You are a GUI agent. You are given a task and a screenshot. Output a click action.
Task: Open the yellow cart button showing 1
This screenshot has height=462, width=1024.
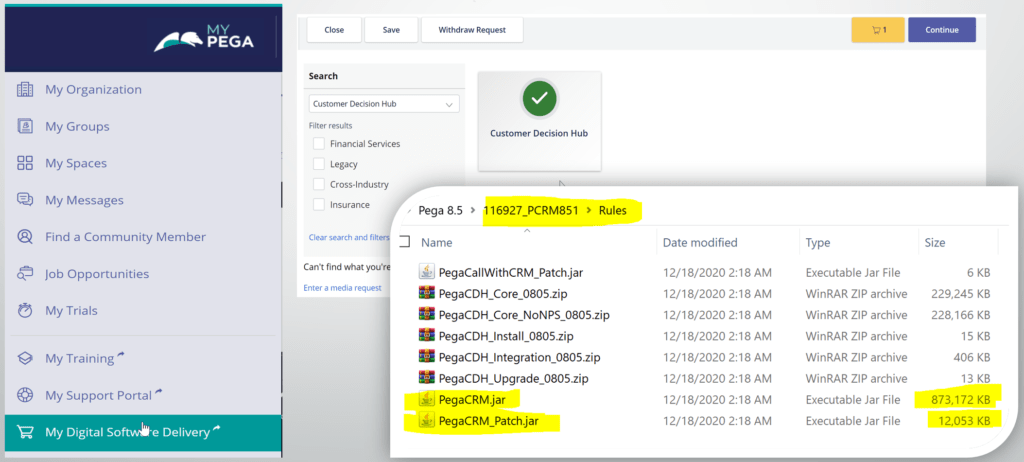(x=878, y=30)
